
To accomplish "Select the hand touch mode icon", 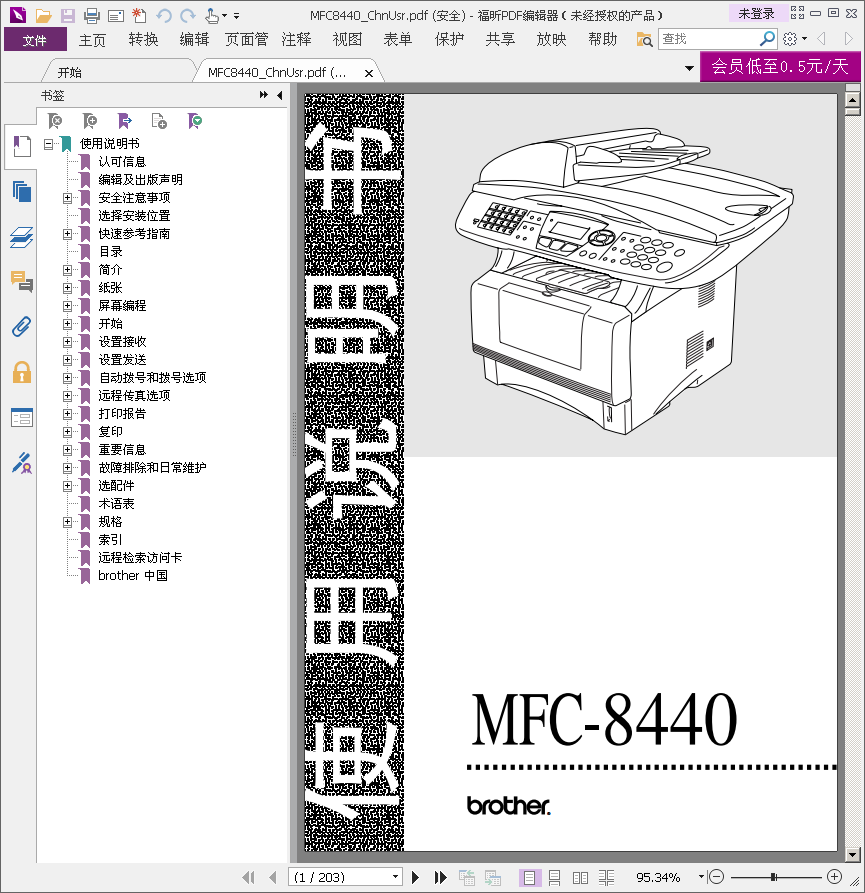I will click(x=212, y=16).
